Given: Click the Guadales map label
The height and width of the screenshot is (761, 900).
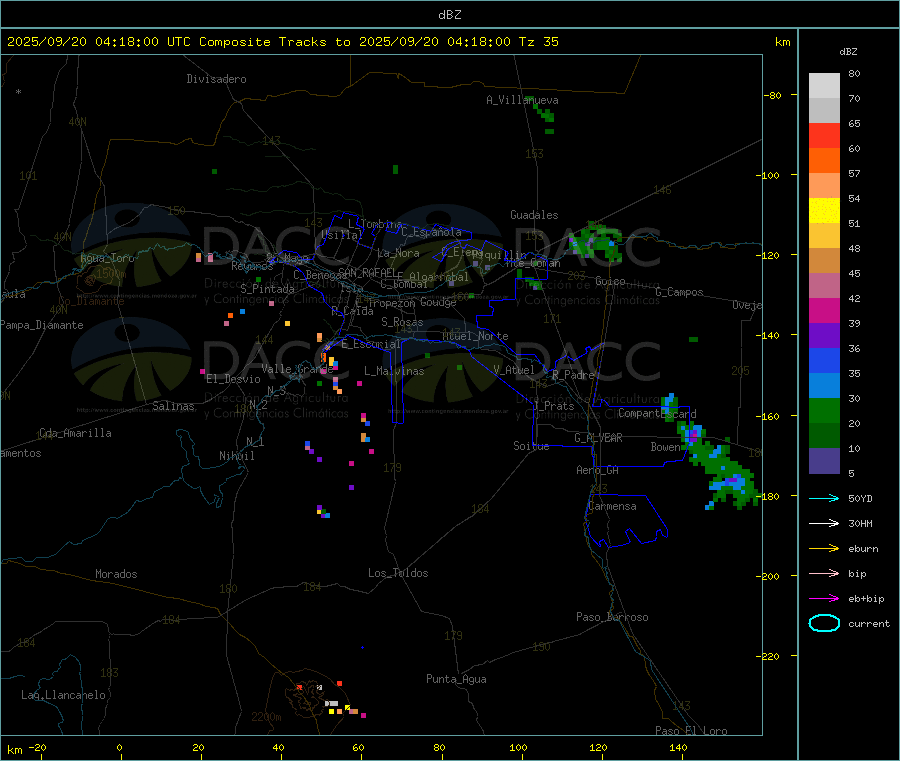Looking at the screenshot, I should click(534, 215).
